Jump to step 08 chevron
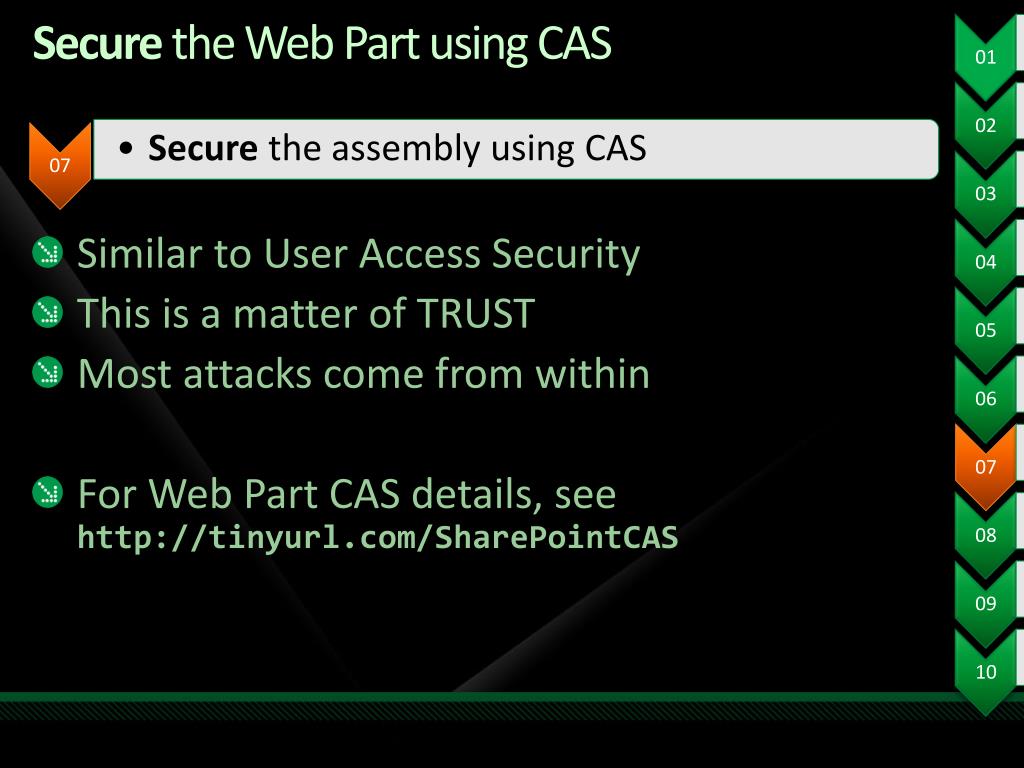Image resolution: width=1024 pixels, height=768 pixels. click(x=986, y=535)
